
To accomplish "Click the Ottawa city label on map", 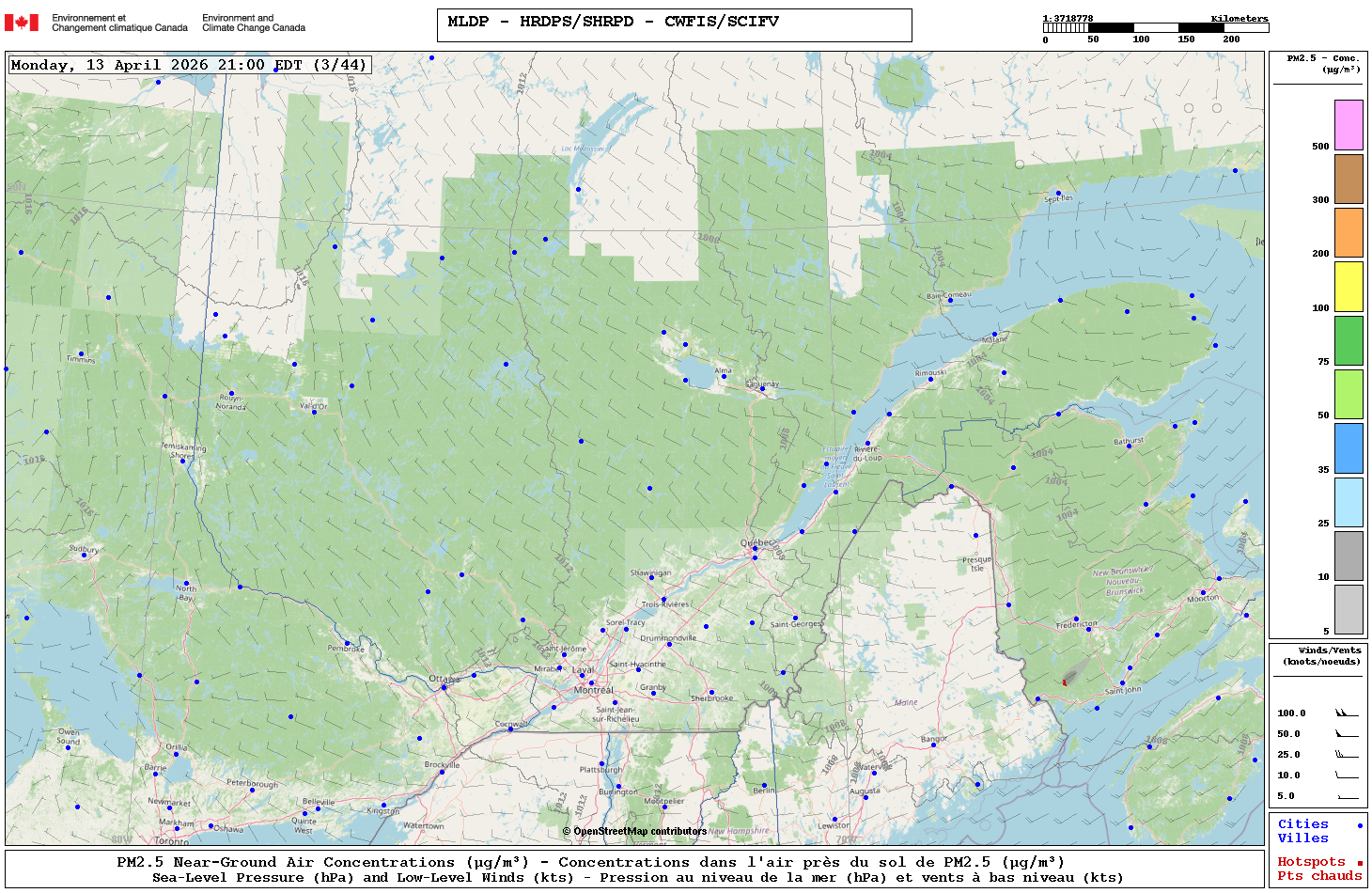I will [x=444, y=679].
